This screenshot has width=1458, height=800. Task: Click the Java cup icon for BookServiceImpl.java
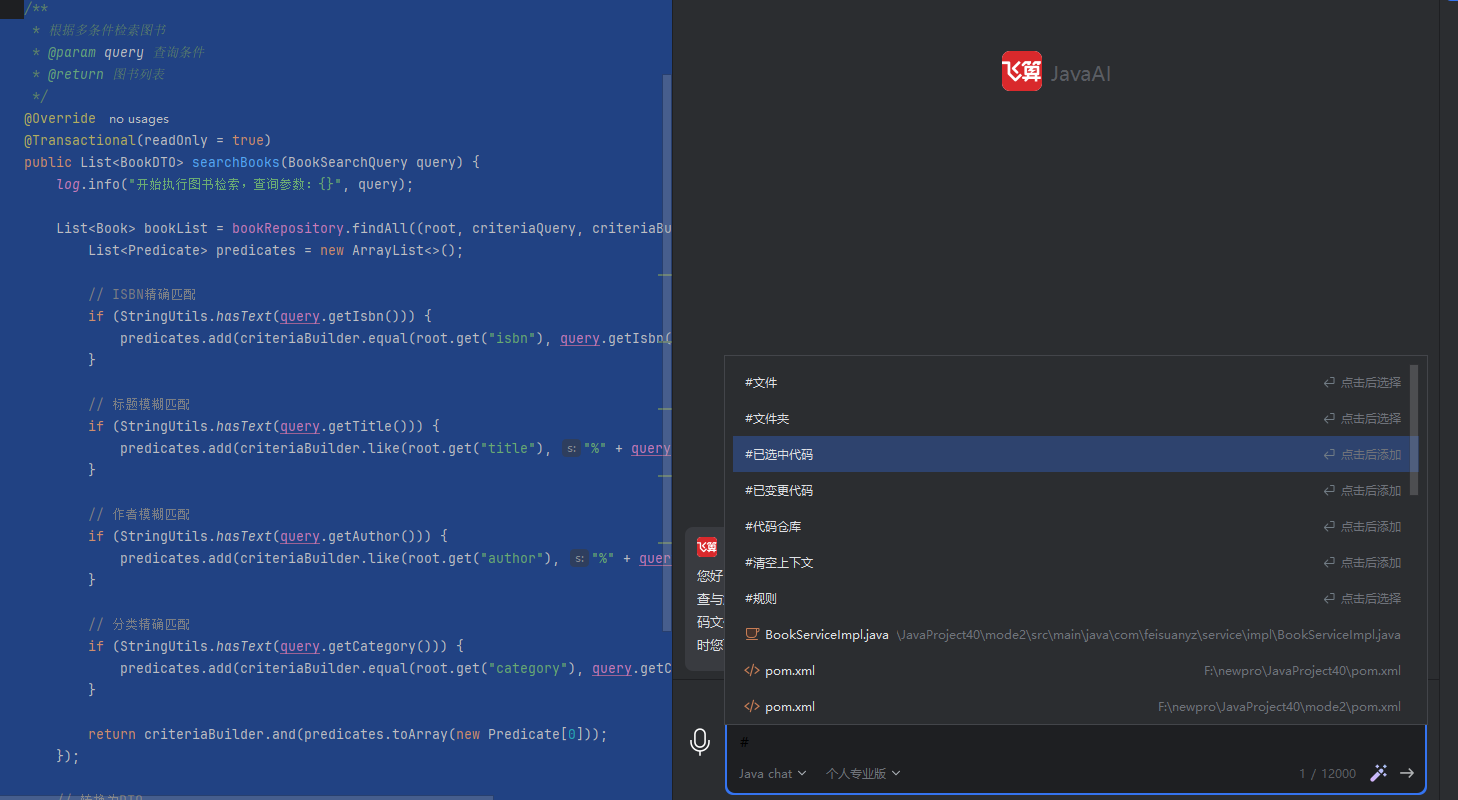coord(752,635)
